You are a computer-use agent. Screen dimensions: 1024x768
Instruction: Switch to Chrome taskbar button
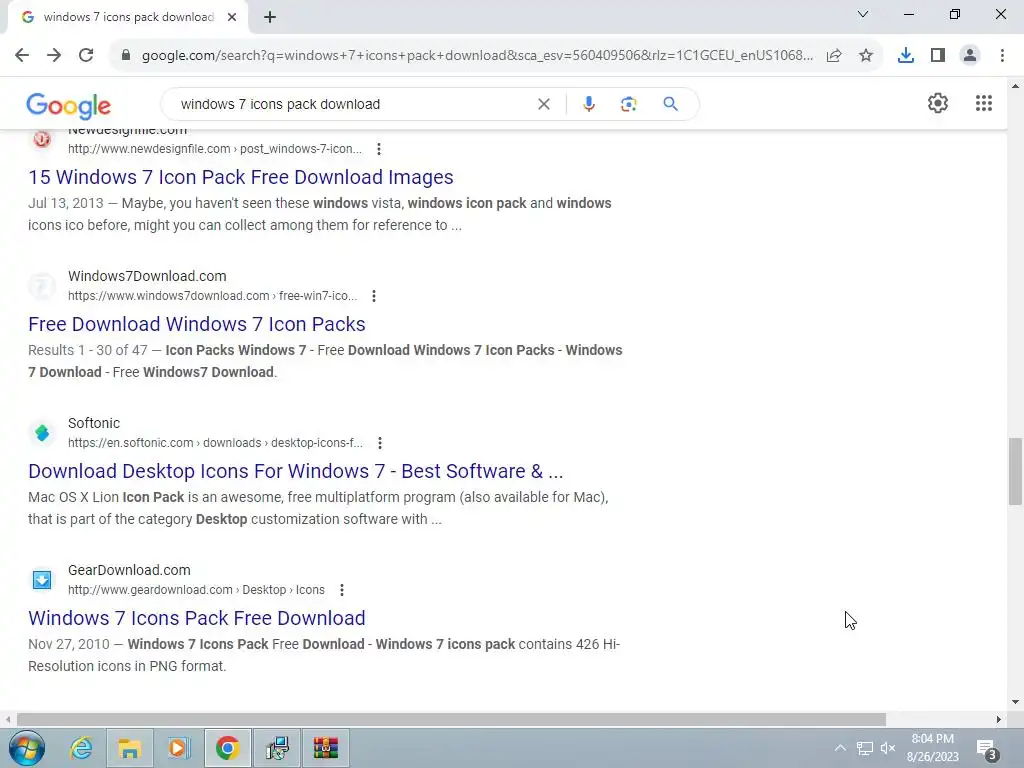point(227,748)
